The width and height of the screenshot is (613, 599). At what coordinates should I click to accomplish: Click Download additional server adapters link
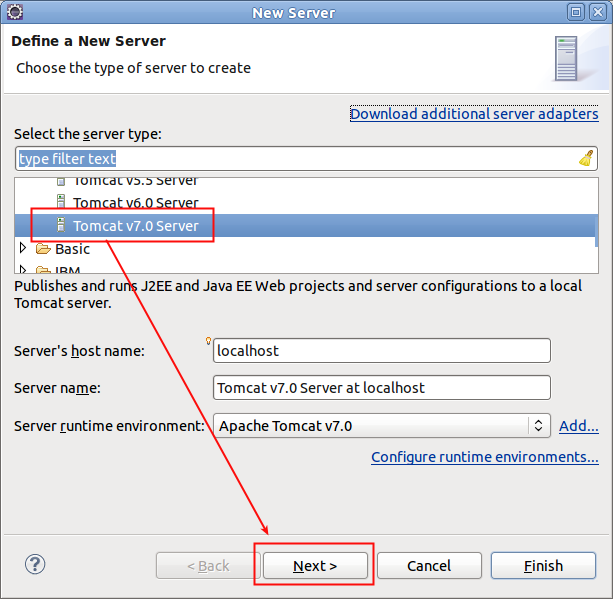(x=474, y=114)
